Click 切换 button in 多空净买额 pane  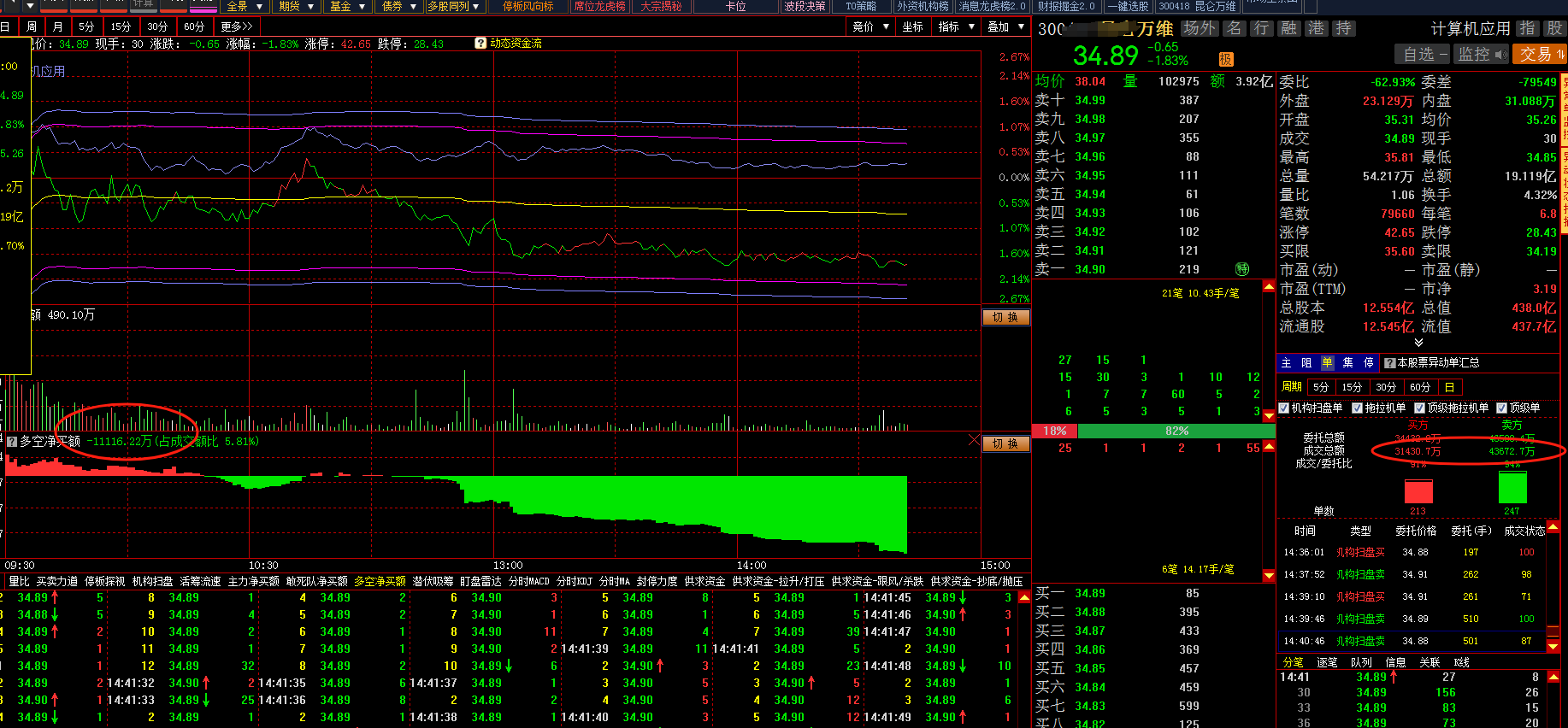1005,443
